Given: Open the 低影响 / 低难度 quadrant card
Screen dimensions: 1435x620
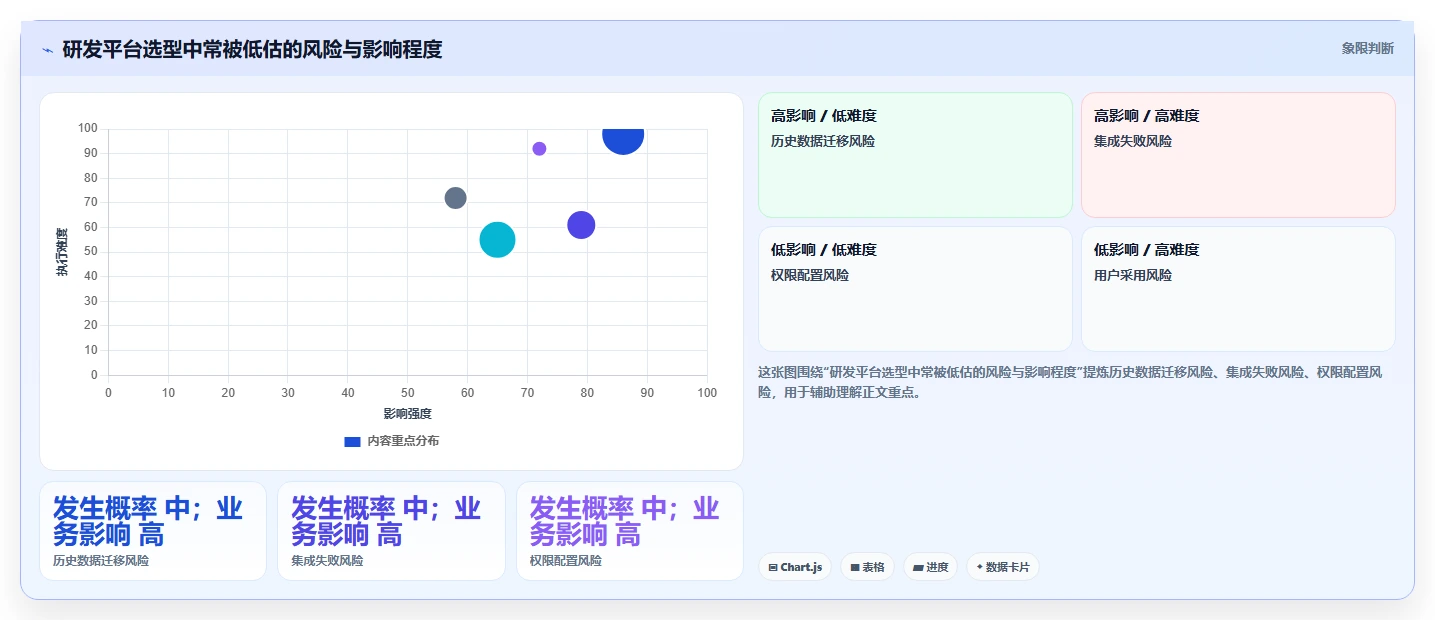Looking at the screenshot, I should point(915,289).
